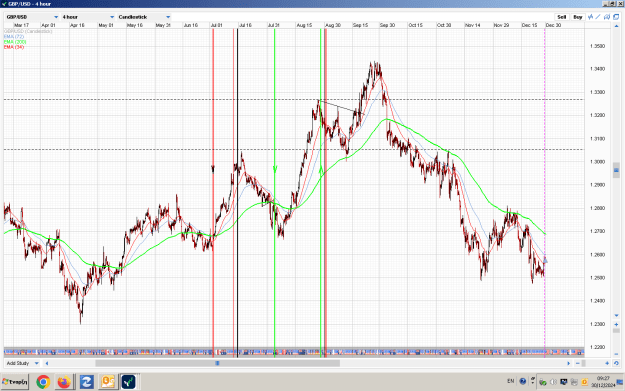625x391 pixels.
Task: Zoom out price axis with minus
Action: (x=616, y=354)
